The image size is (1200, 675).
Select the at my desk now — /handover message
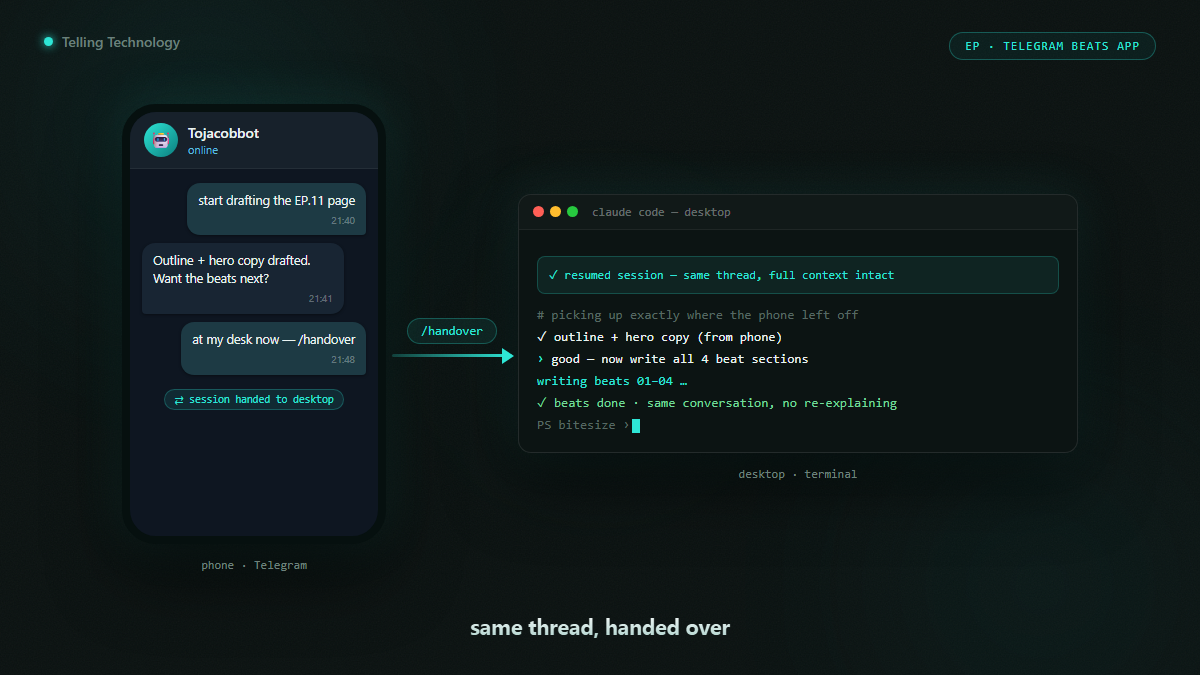(x=273, y=348)
